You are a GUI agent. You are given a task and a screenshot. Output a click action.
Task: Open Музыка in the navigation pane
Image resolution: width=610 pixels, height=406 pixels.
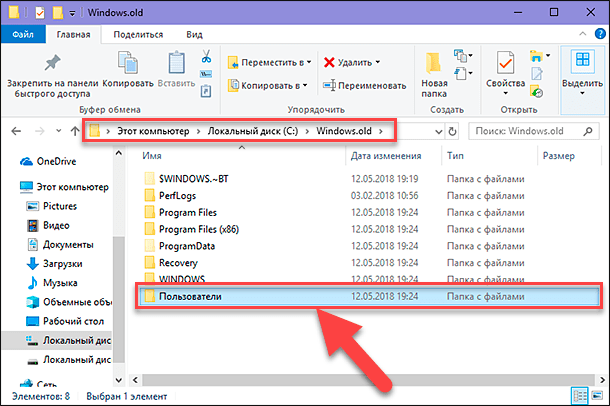click(x=52, y=283)
